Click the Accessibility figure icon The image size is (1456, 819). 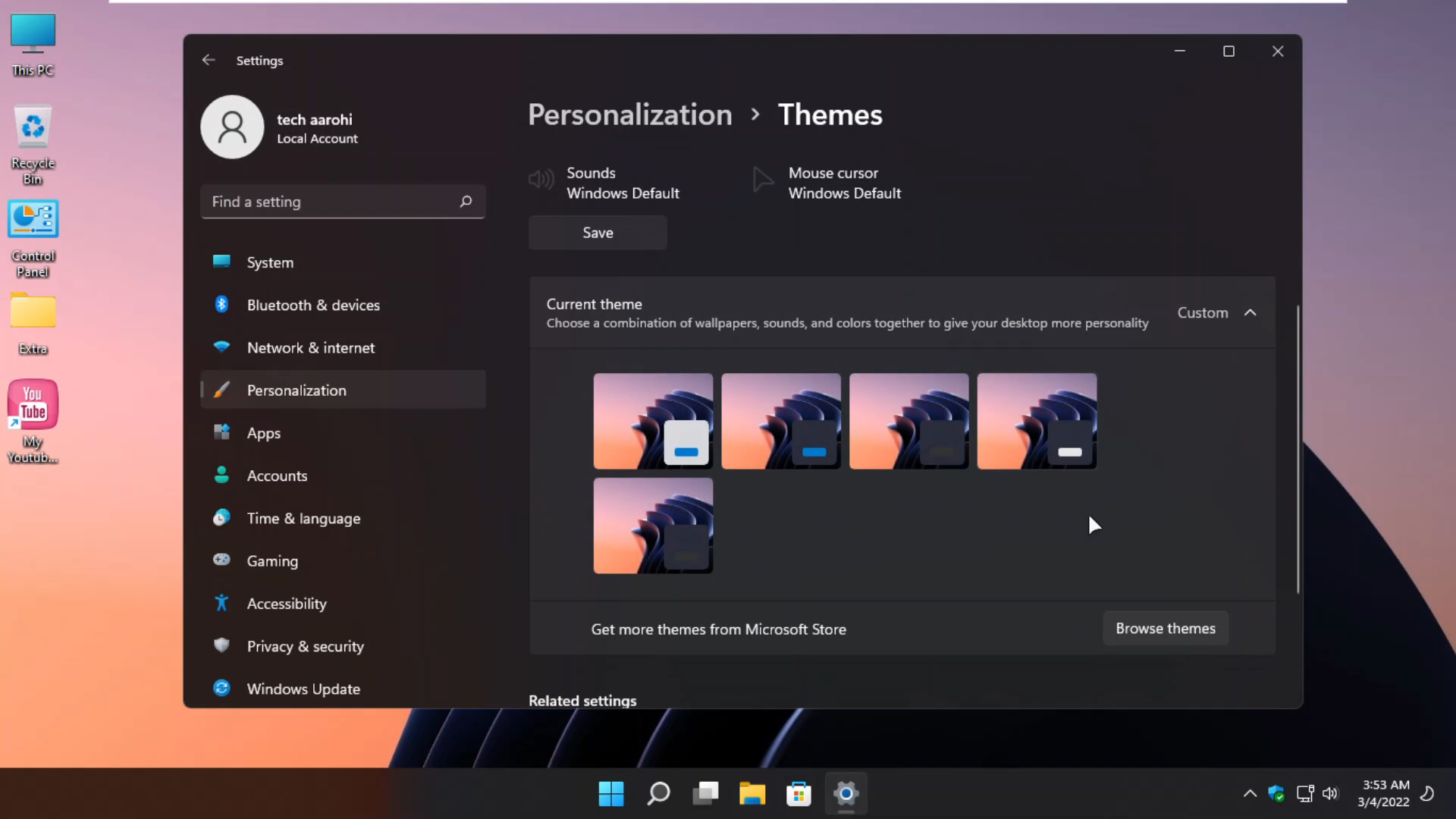pos(221,603)
